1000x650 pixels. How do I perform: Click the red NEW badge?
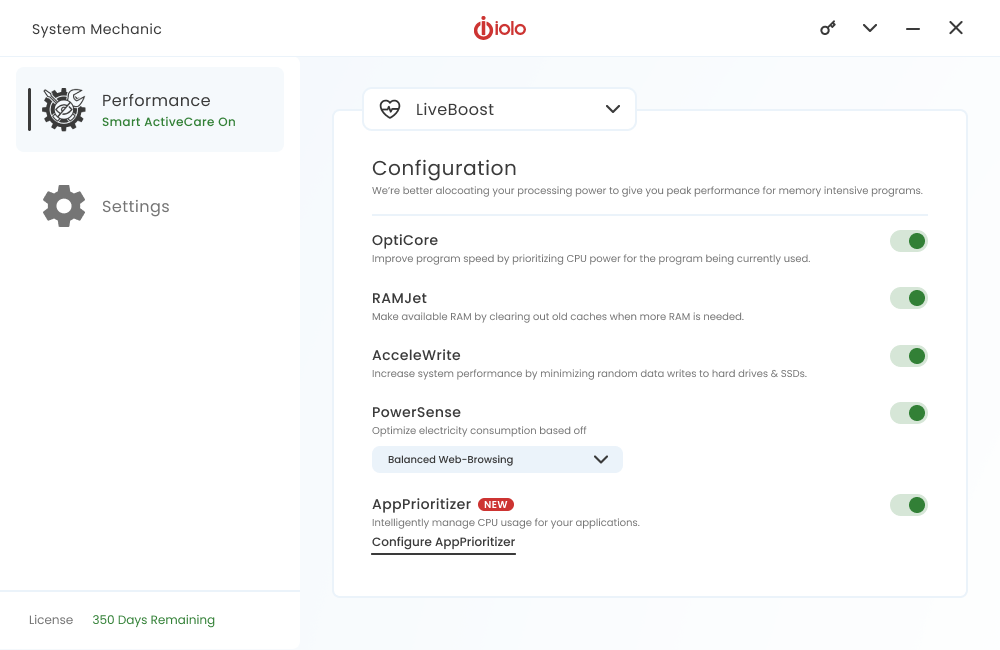(x=496, y=505)
